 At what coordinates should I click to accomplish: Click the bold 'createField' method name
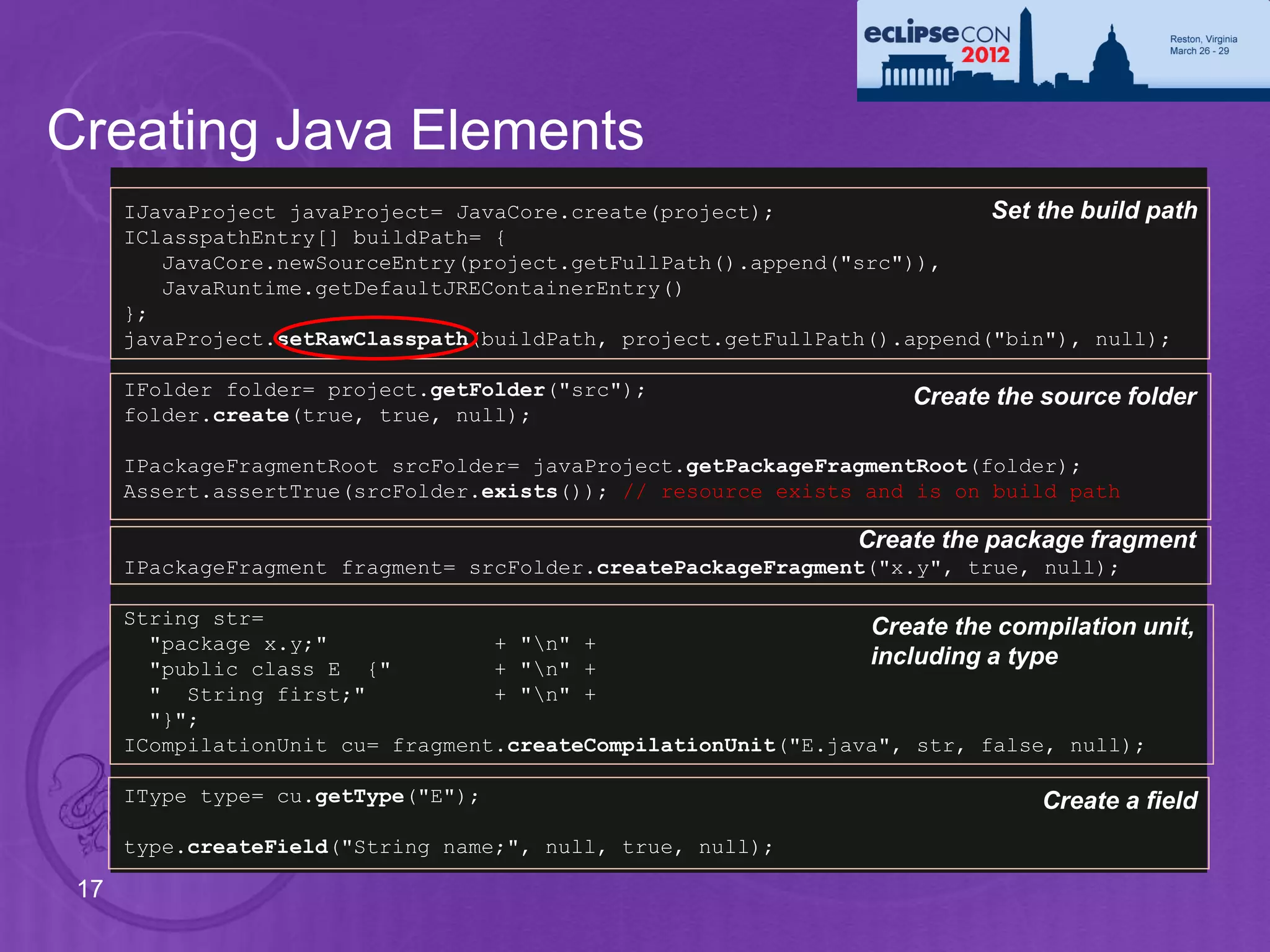257,847
